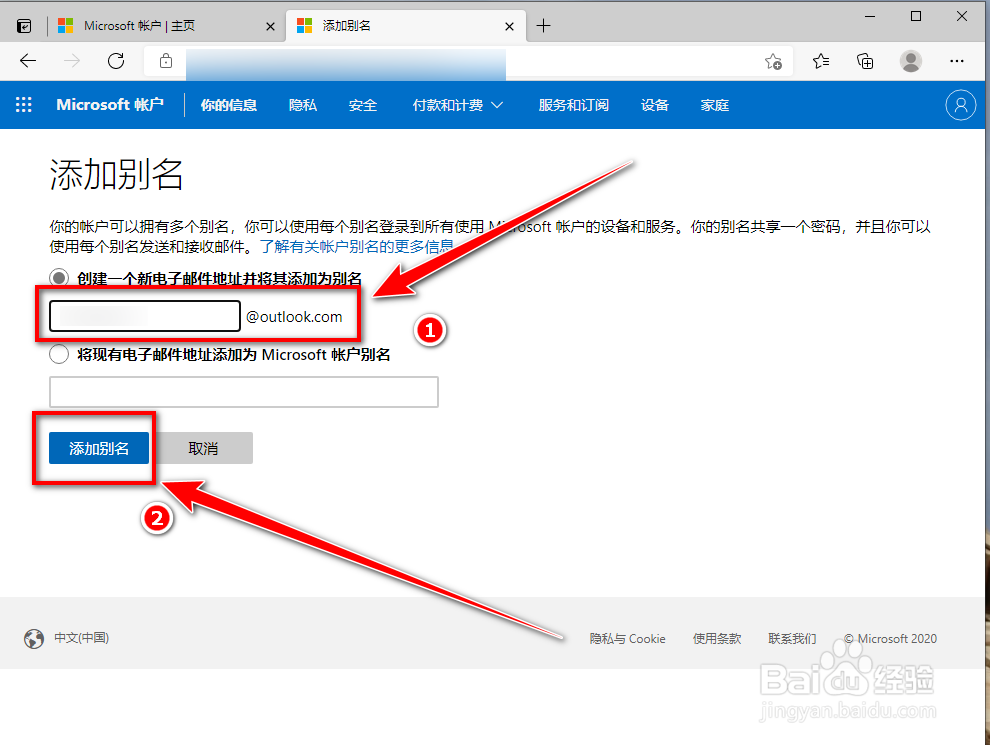This screenshot has width=990, height=745.
Task: Open 使用条款 footer link
Action: [717, 639]
